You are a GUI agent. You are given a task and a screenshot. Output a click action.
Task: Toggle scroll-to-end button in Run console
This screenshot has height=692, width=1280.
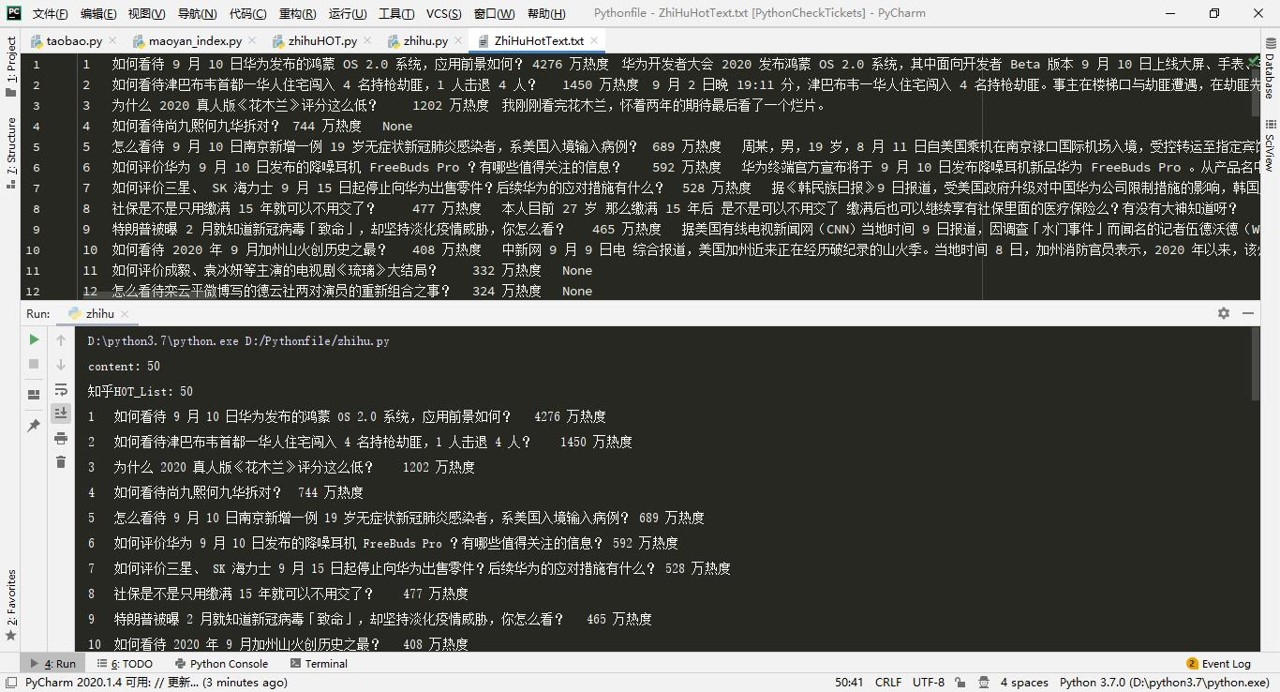(x=61, y=413)
